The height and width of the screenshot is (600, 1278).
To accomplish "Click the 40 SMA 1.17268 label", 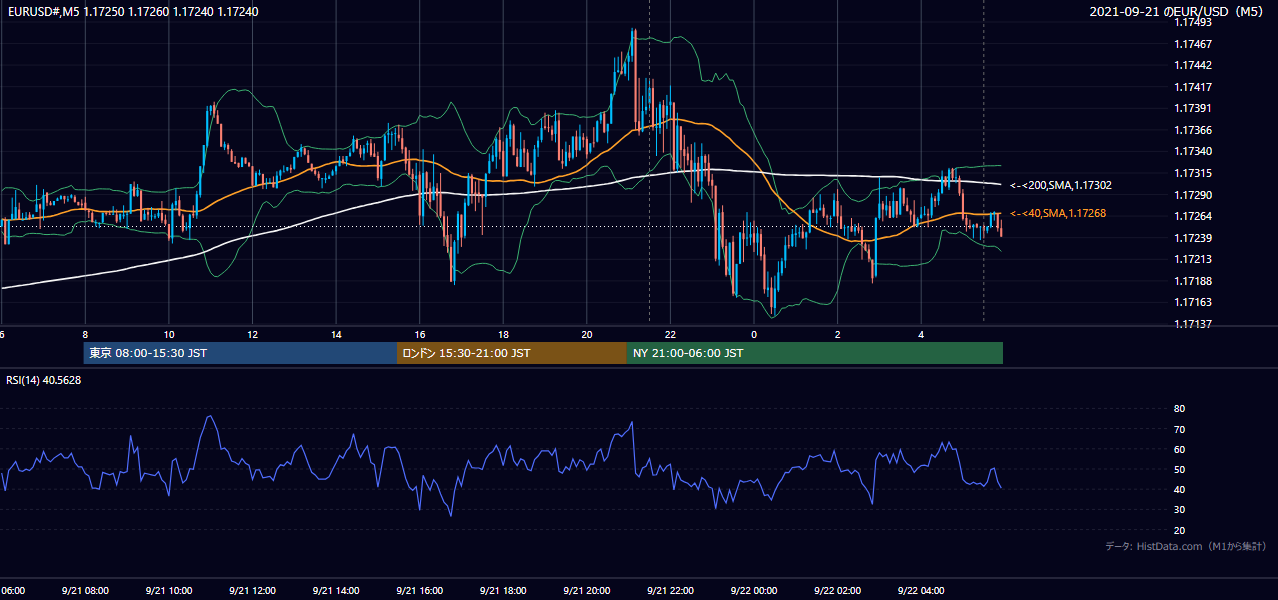I will point(1058,213).
